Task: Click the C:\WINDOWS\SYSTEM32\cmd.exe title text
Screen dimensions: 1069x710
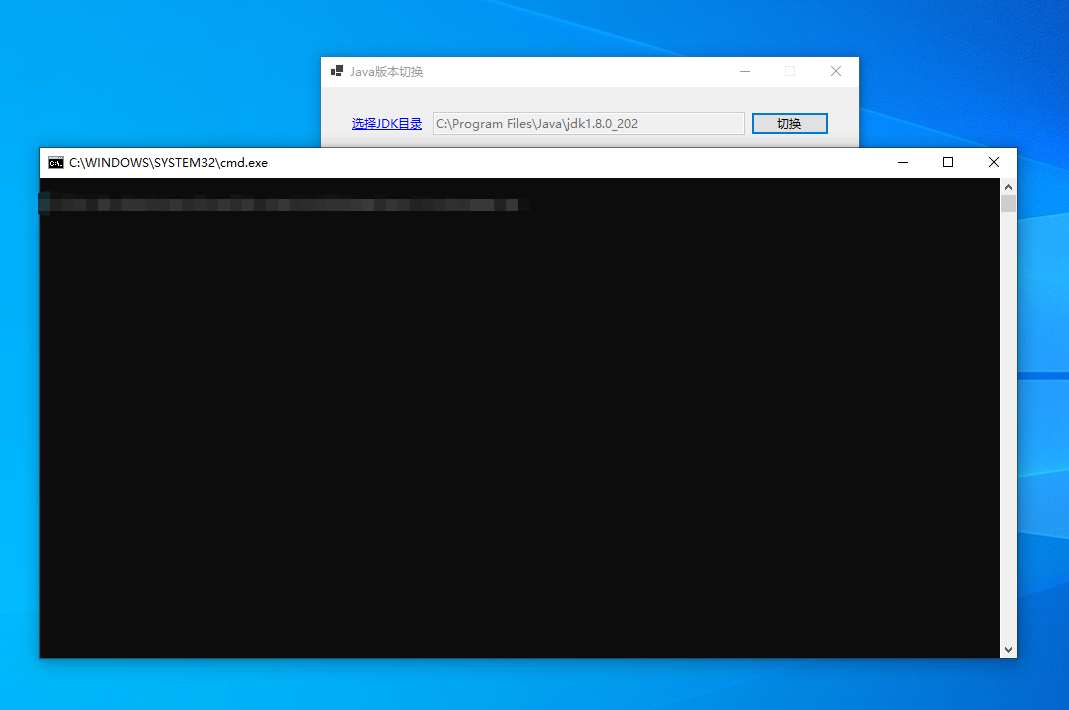Action: (x=168, y=162)
